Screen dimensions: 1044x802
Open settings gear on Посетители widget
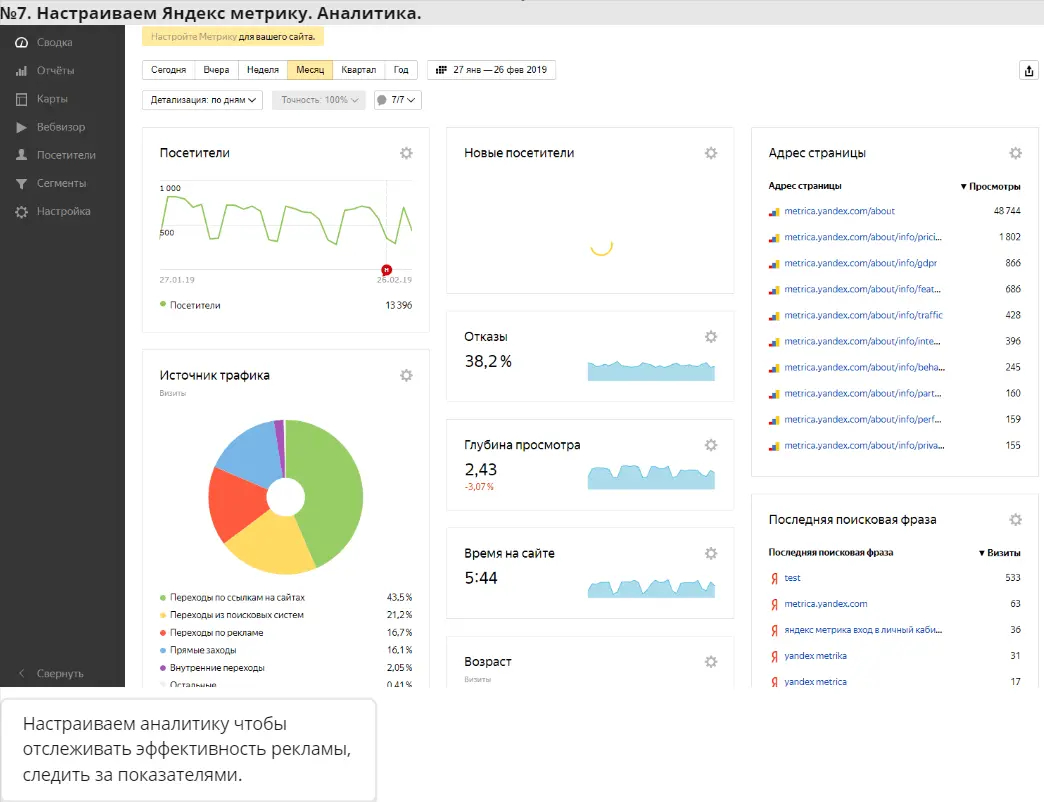tap(406, 153)
